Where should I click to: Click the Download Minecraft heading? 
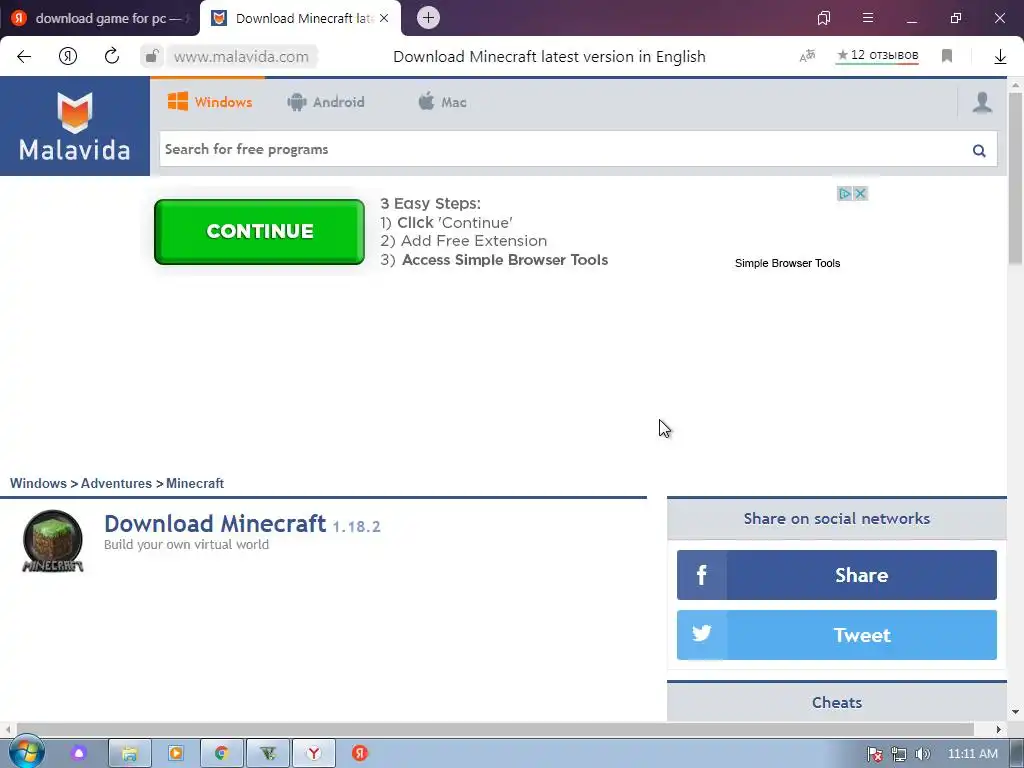click(215, 524)
